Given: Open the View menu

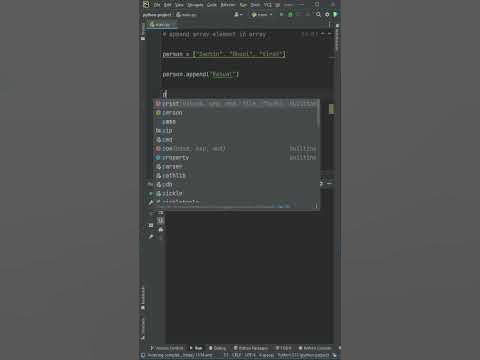Looking at the screenshot, I should click(x=179, y=5).
